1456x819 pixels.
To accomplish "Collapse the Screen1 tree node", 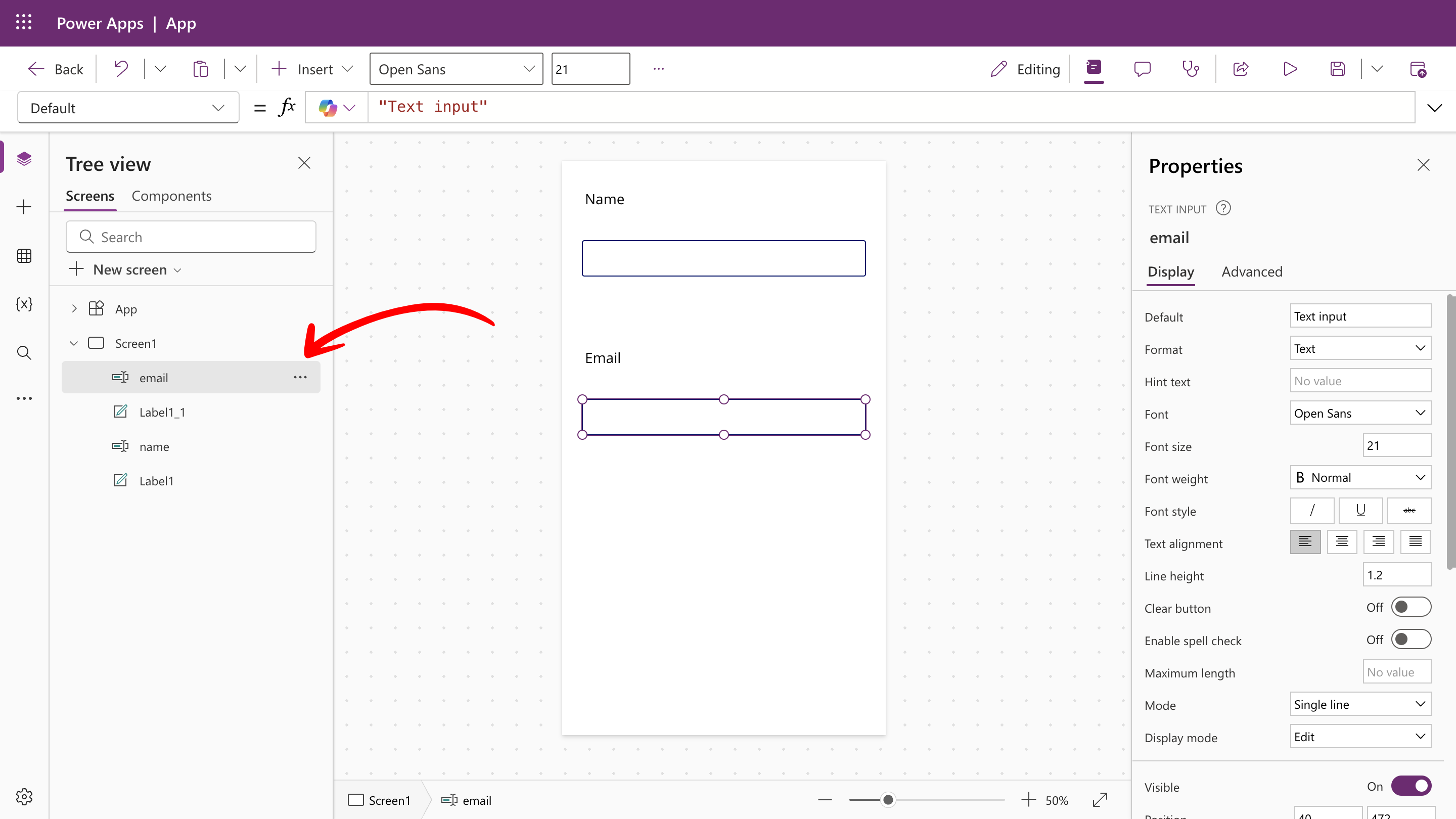I will [73, 343].
